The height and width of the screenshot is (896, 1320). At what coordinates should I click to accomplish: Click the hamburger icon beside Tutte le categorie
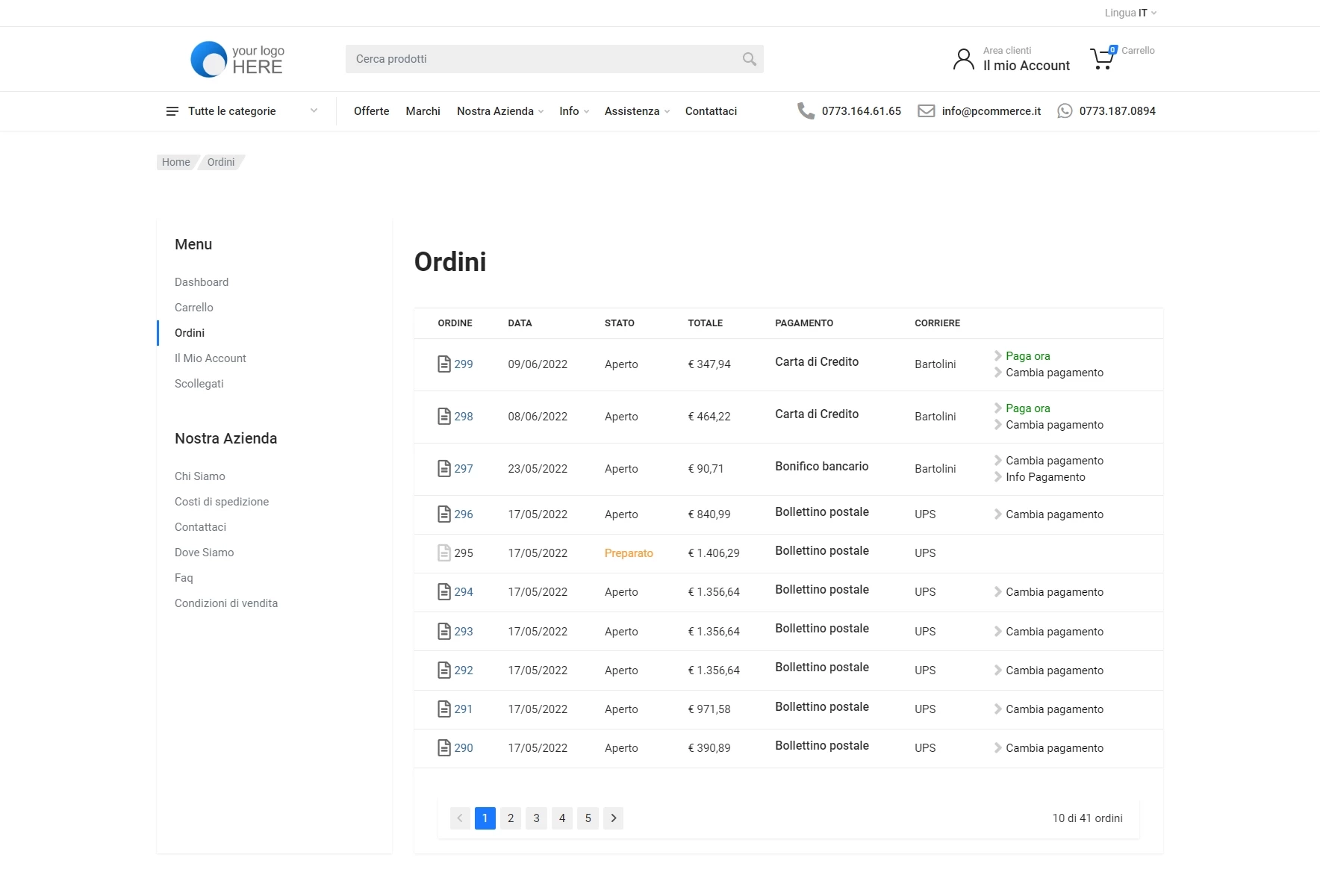pos(172,111)
